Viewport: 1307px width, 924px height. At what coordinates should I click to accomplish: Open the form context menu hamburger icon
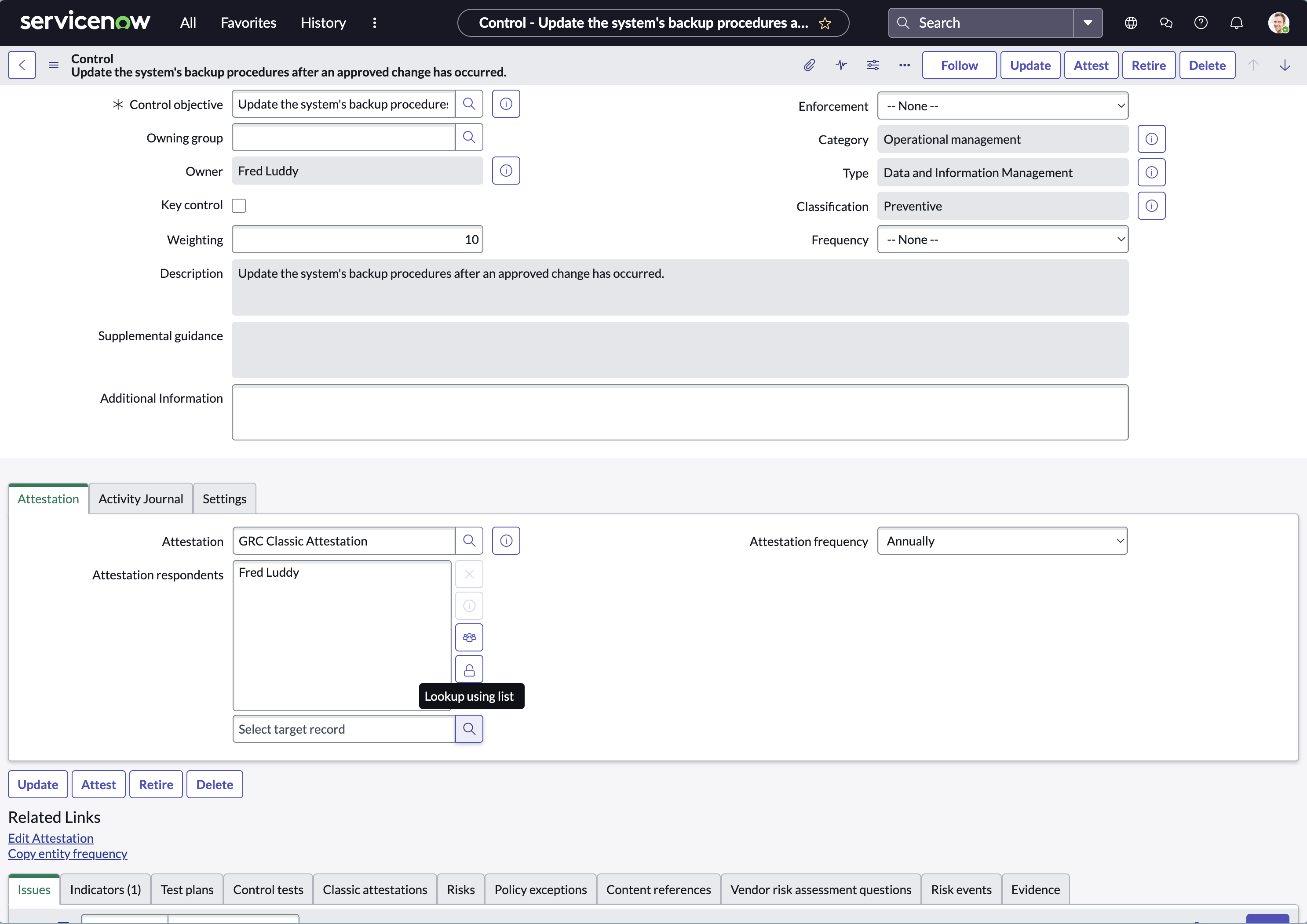point(54,65)
